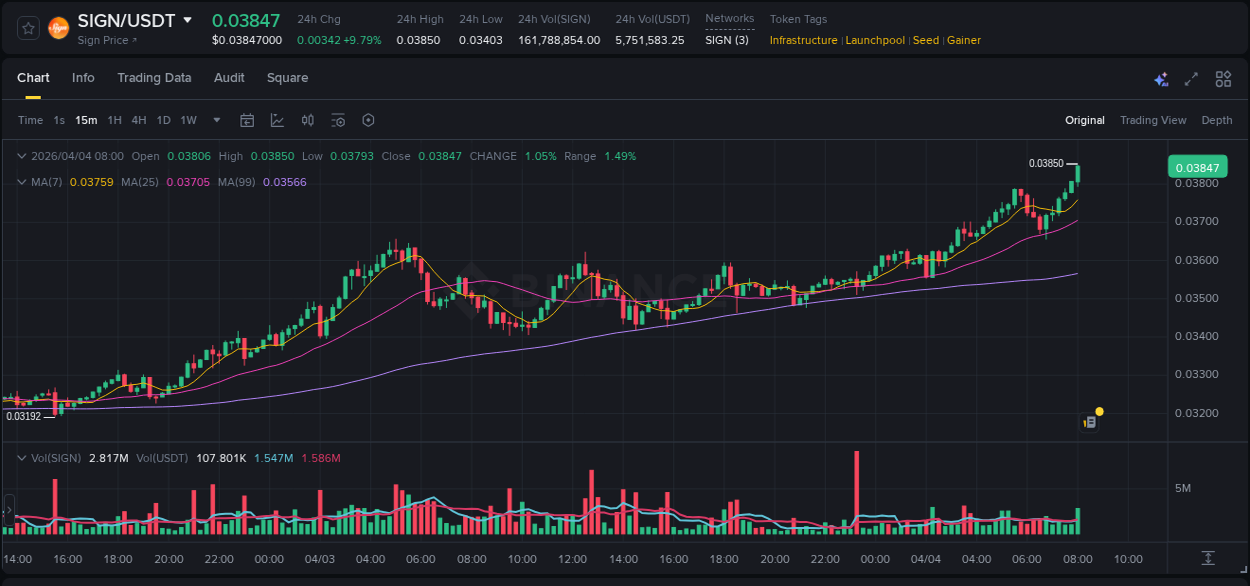Open the Launchpool token tag link

[875, 40]
